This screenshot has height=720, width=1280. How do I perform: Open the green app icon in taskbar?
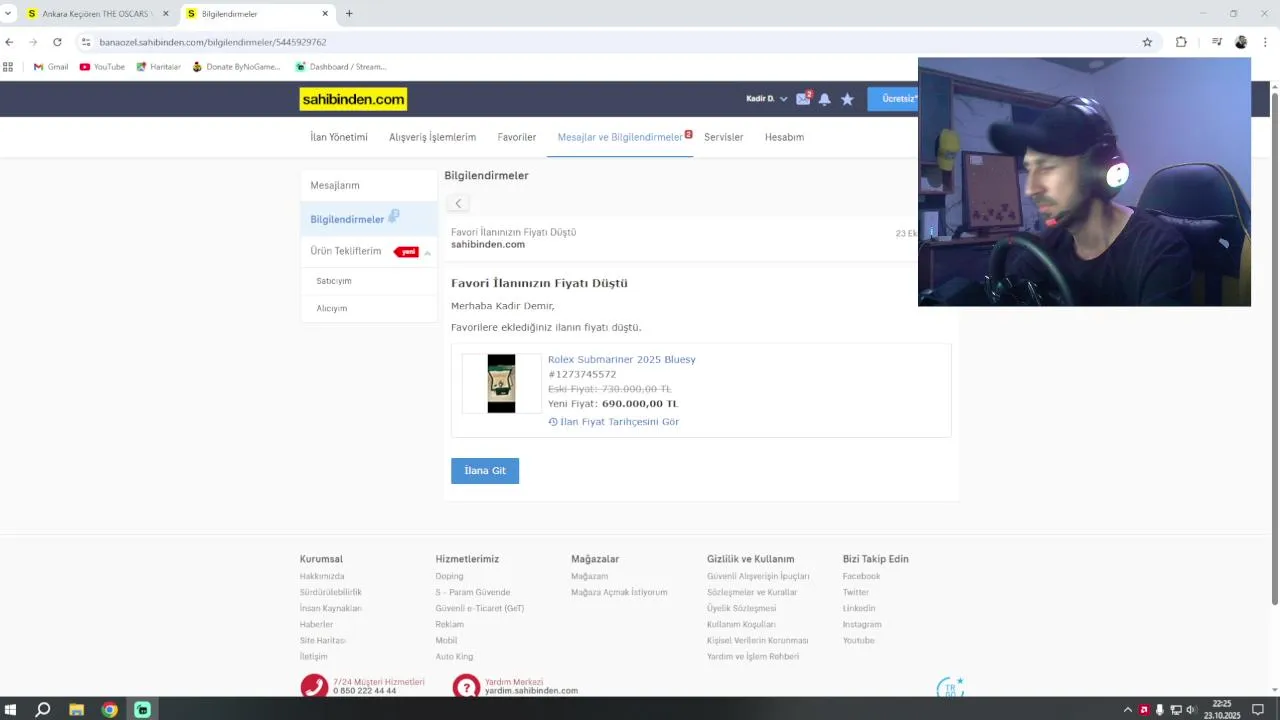[142, 710]
